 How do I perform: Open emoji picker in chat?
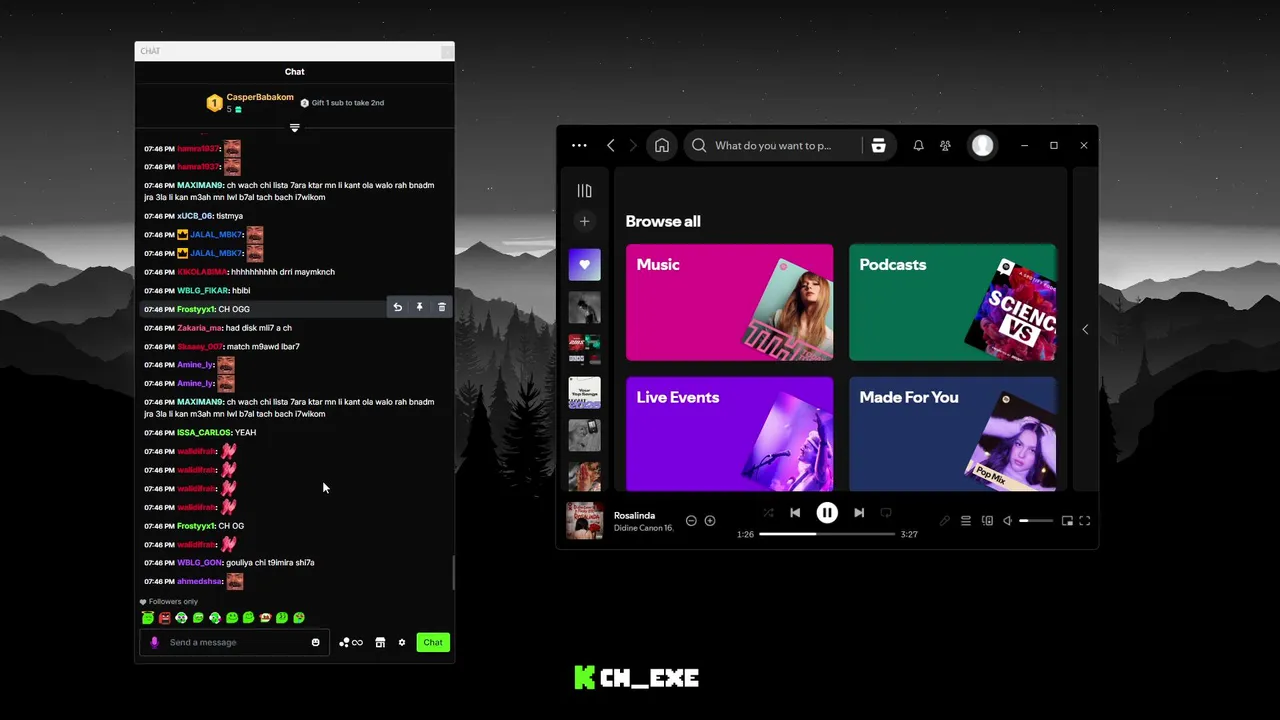point(315,642)
